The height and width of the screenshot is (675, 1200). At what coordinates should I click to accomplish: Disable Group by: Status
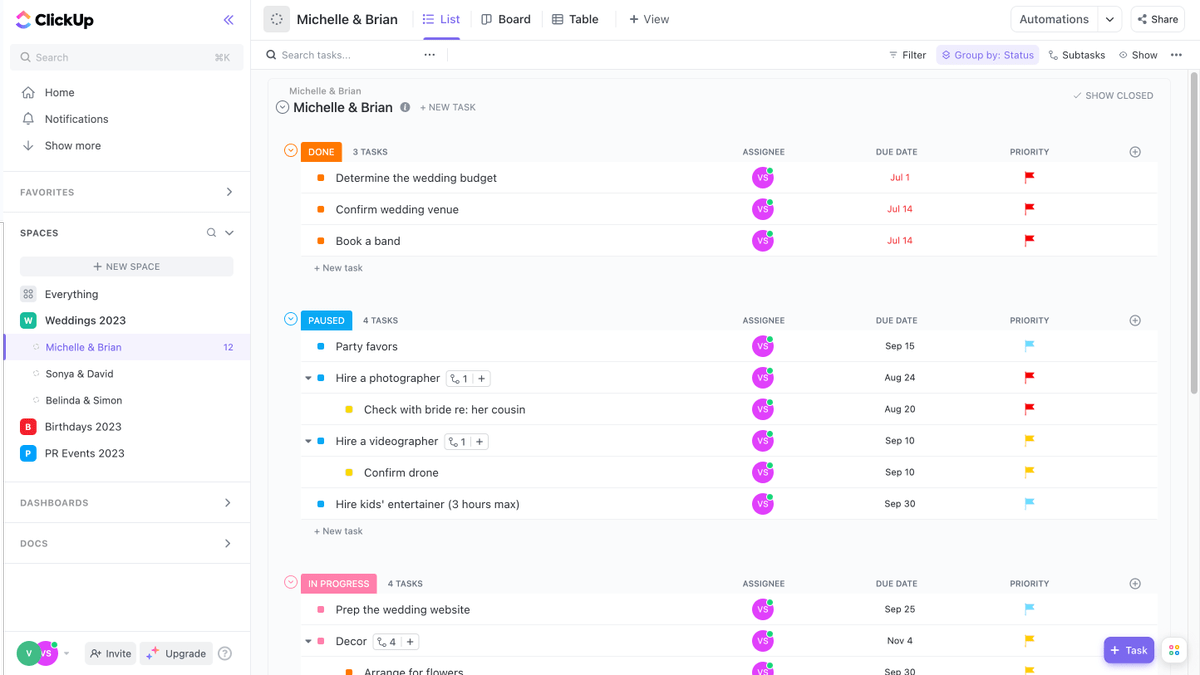(987, 54)
